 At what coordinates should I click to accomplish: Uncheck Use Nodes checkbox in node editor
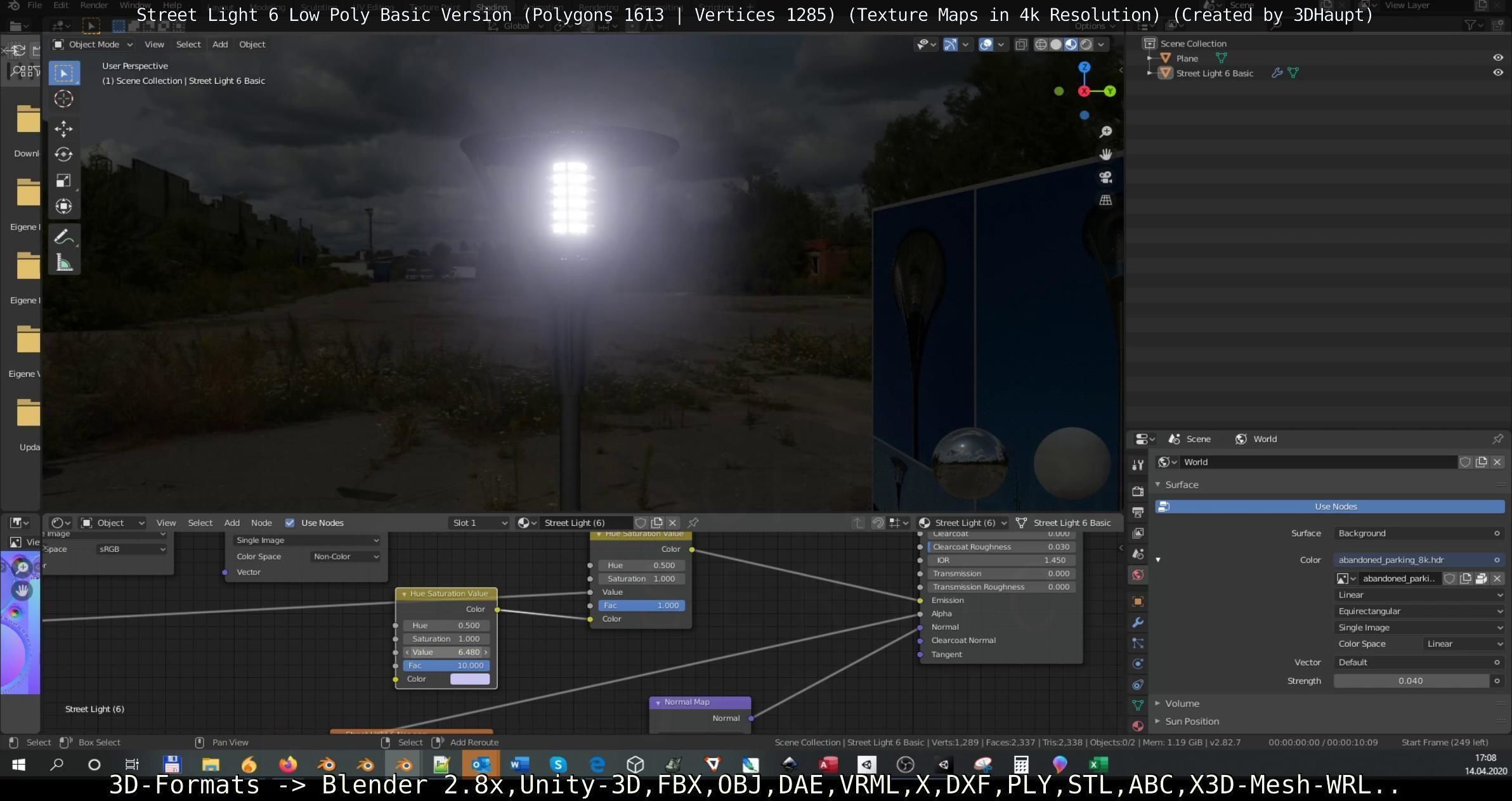(x=290, y=523)
